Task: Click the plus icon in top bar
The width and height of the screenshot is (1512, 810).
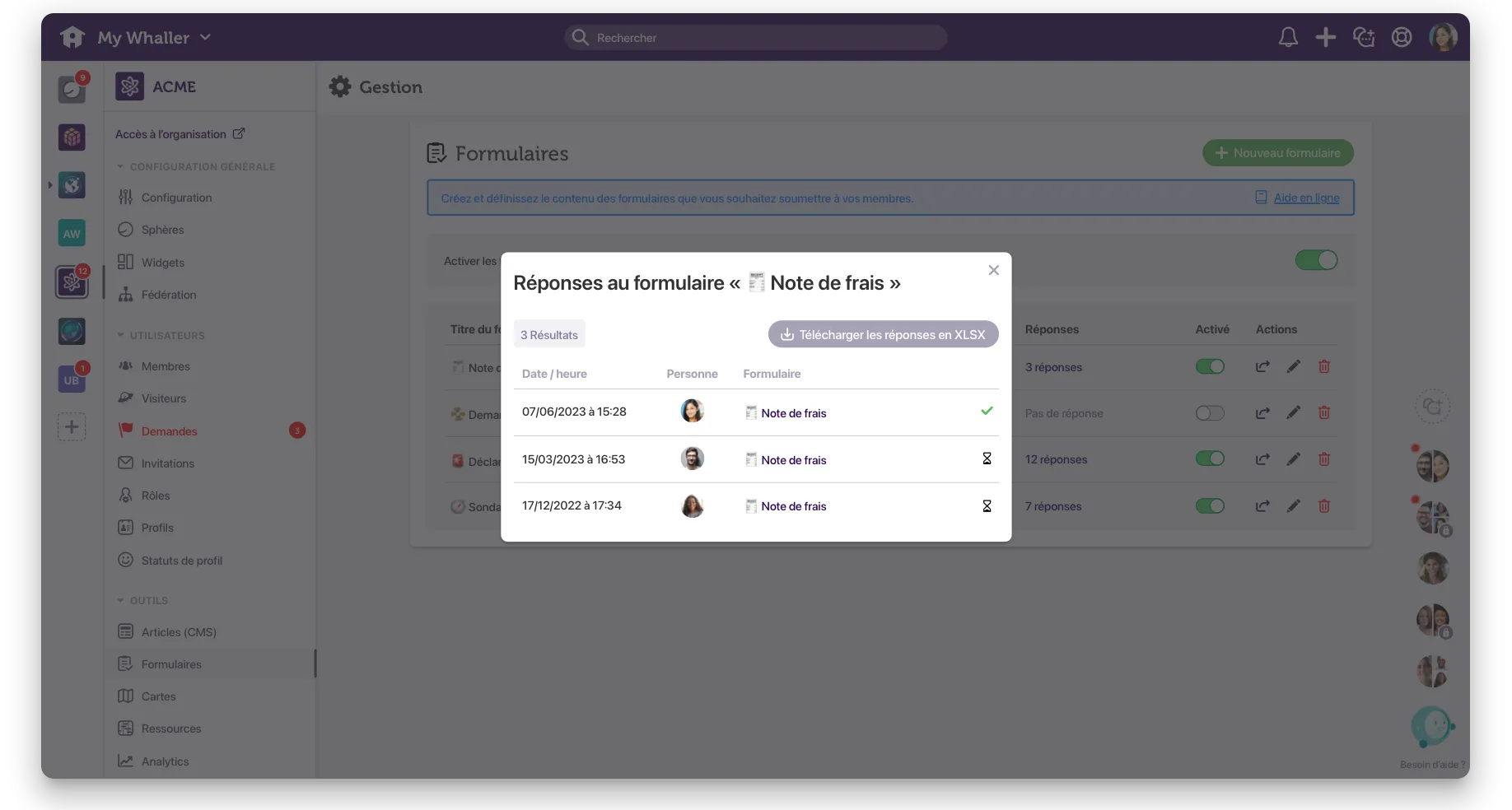Action: point(1326,37)
